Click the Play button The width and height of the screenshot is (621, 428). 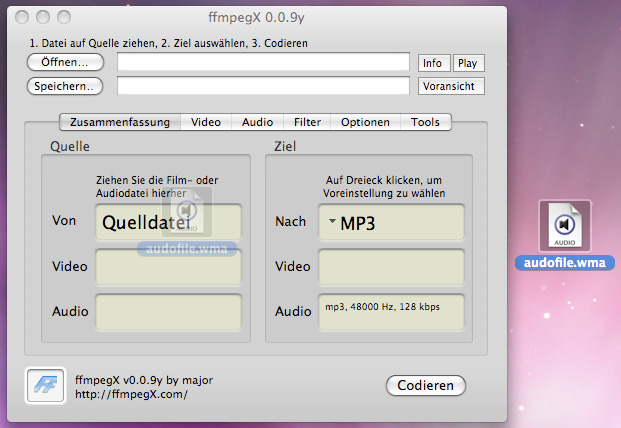(x=469, y=63)
